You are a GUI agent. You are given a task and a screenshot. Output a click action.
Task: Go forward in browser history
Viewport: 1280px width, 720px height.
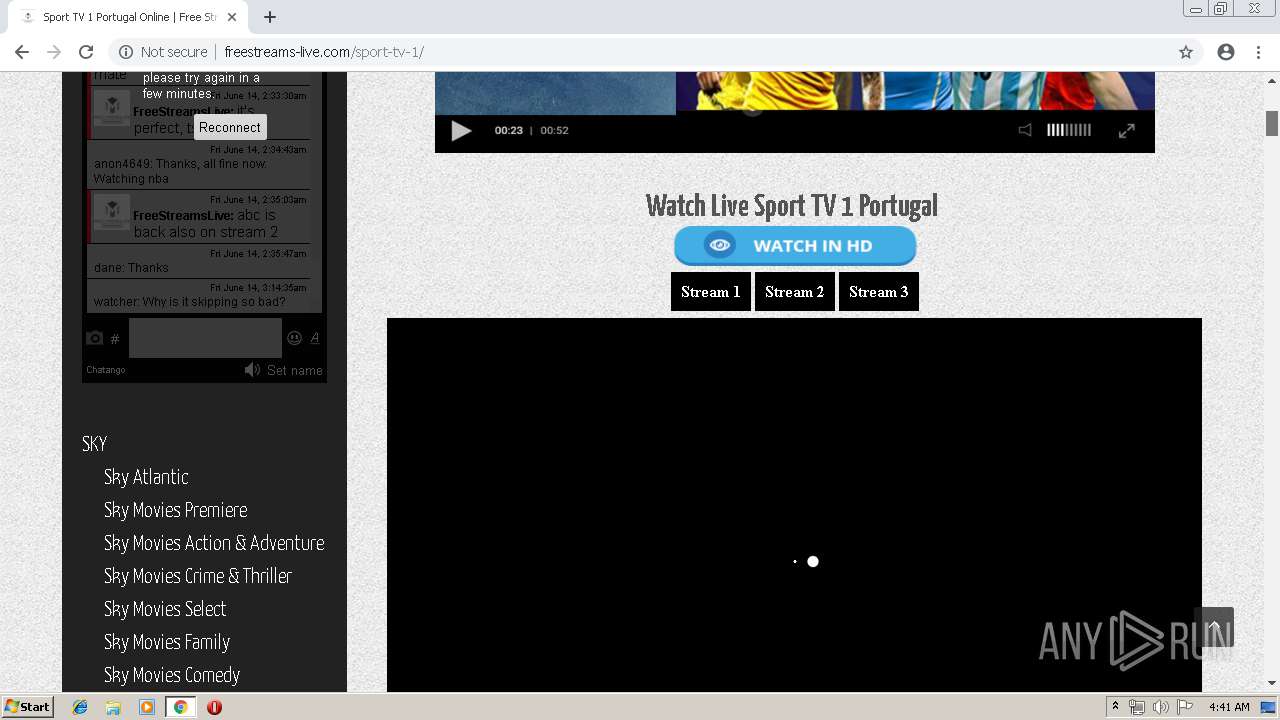54,52
